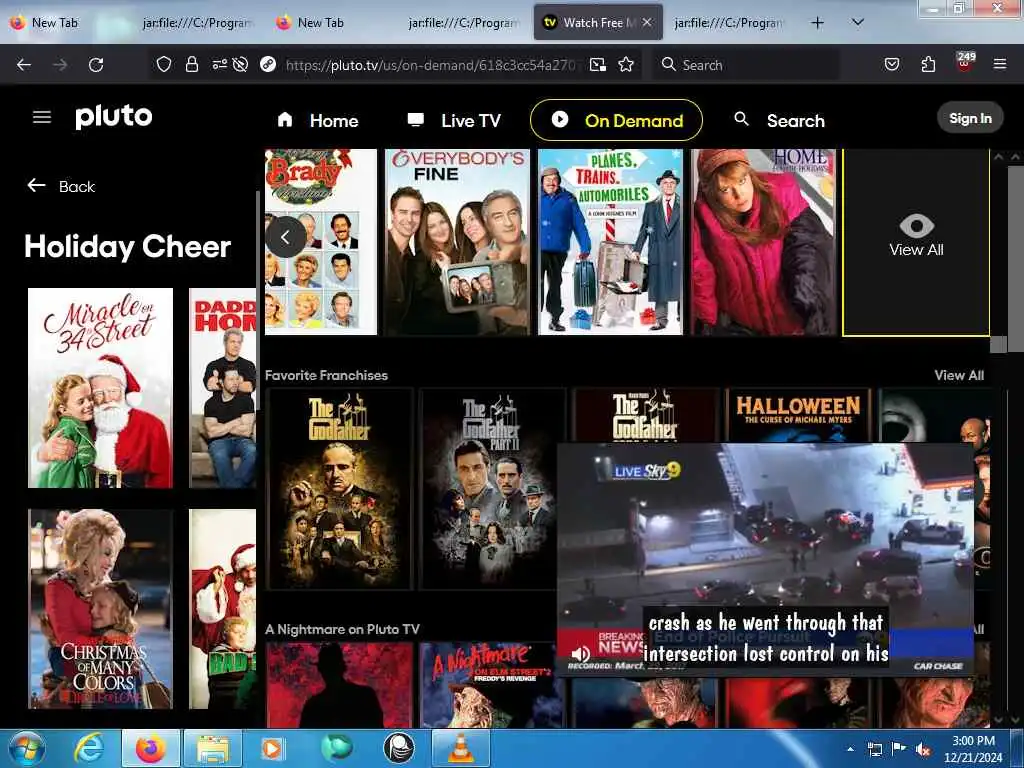Click the scroll-up arrow of the On Demand scrollbar
The height and width of the screenshot is (768, 1024).
point(998,157)
